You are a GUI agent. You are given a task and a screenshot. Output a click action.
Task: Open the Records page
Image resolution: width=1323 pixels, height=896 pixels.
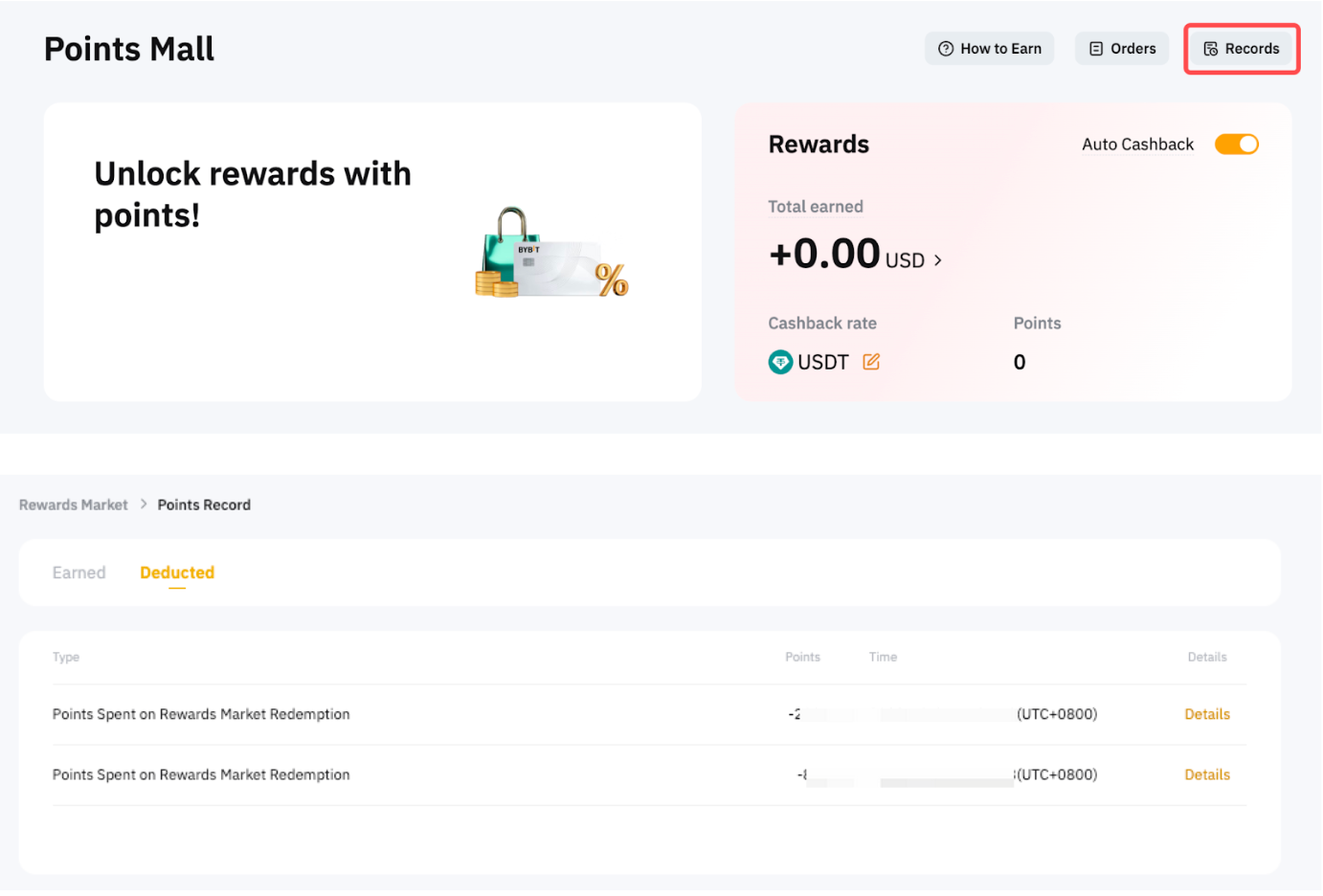point(1251,49)
